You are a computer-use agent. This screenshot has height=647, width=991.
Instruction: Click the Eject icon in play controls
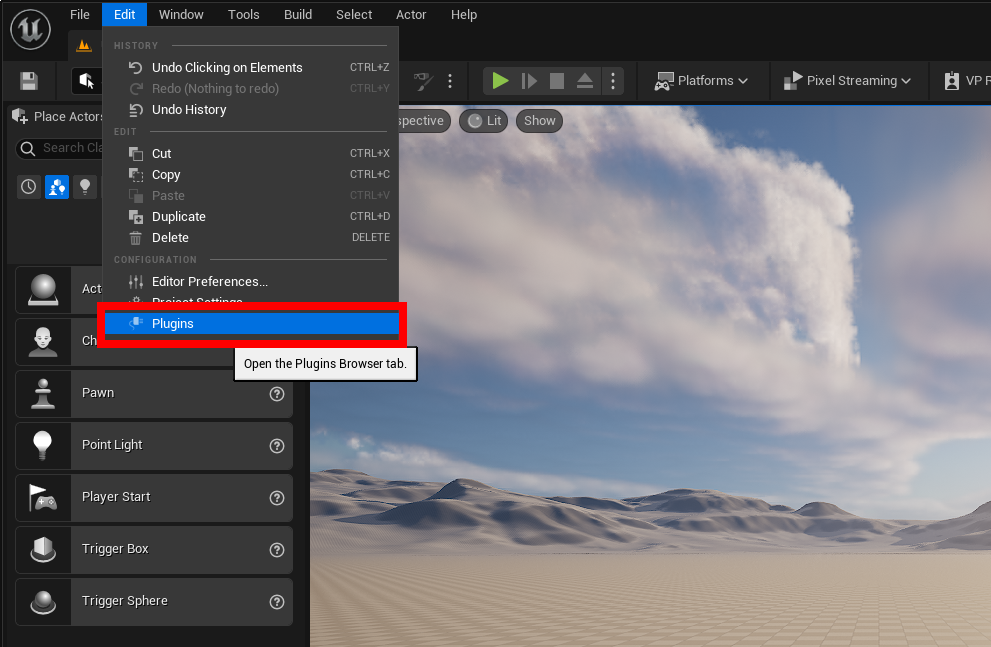pyautogui.click(x=585, y=81)
